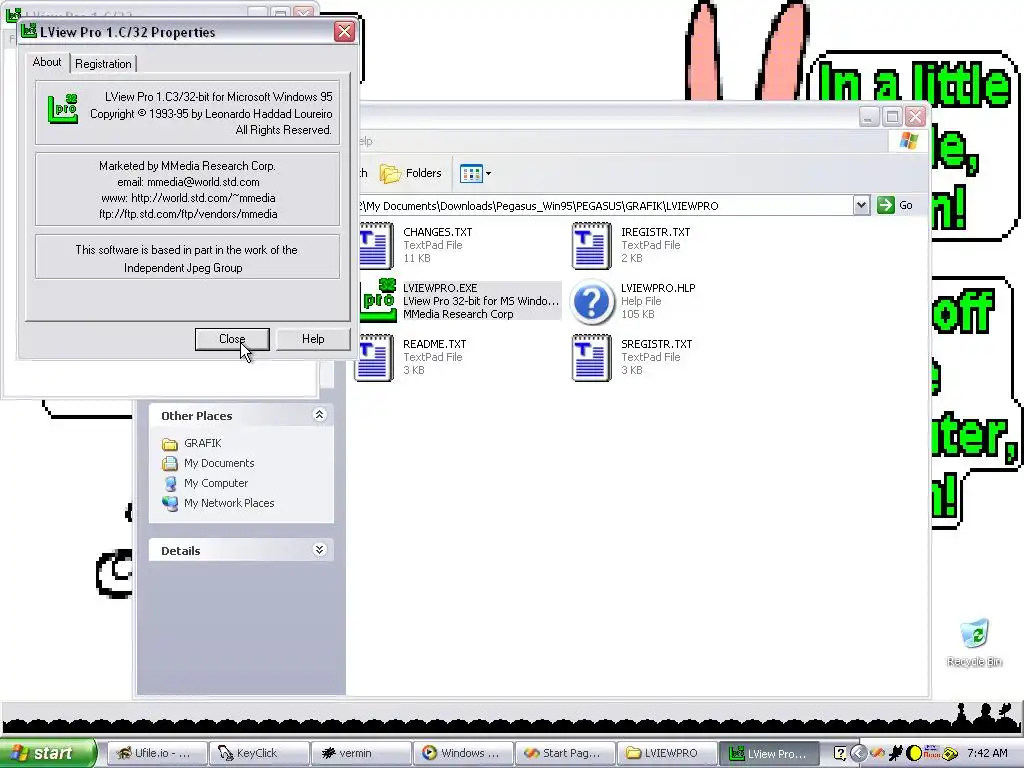Open the Start menu

click(48, 753)
